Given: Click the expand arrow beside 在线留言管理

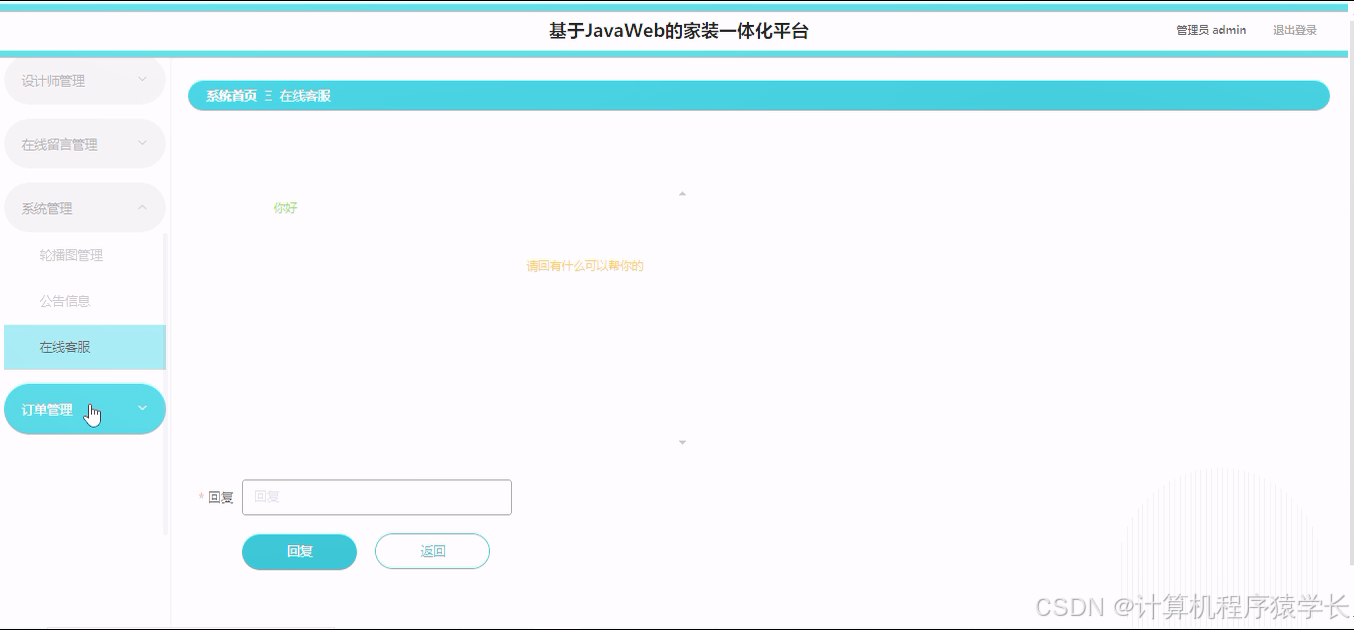Looking at the screenshot, I should [142, 143].
